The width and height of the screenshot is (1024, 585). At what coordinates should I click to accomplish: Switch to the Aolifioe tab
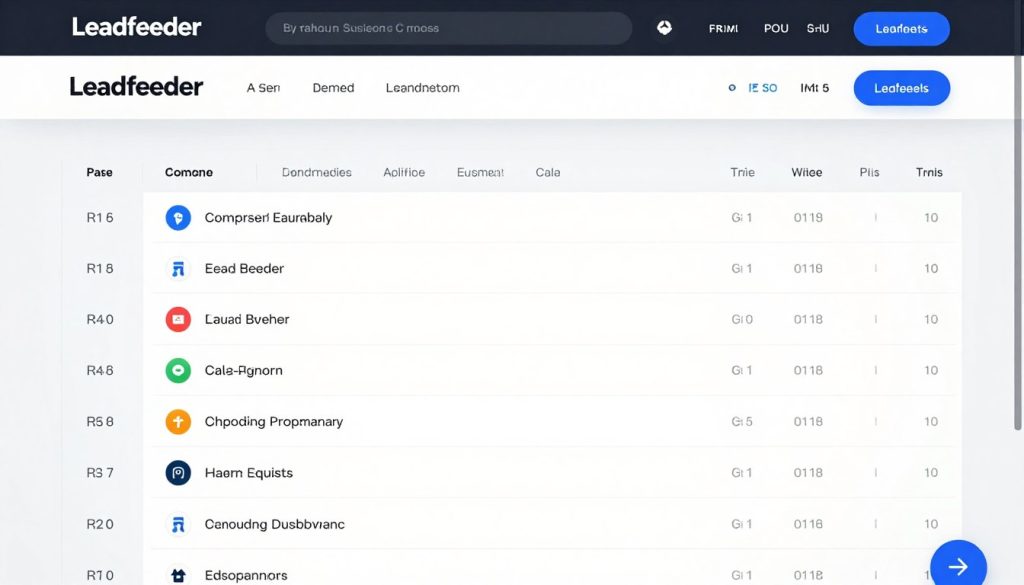pyautogui.click(x=404, y=172)
